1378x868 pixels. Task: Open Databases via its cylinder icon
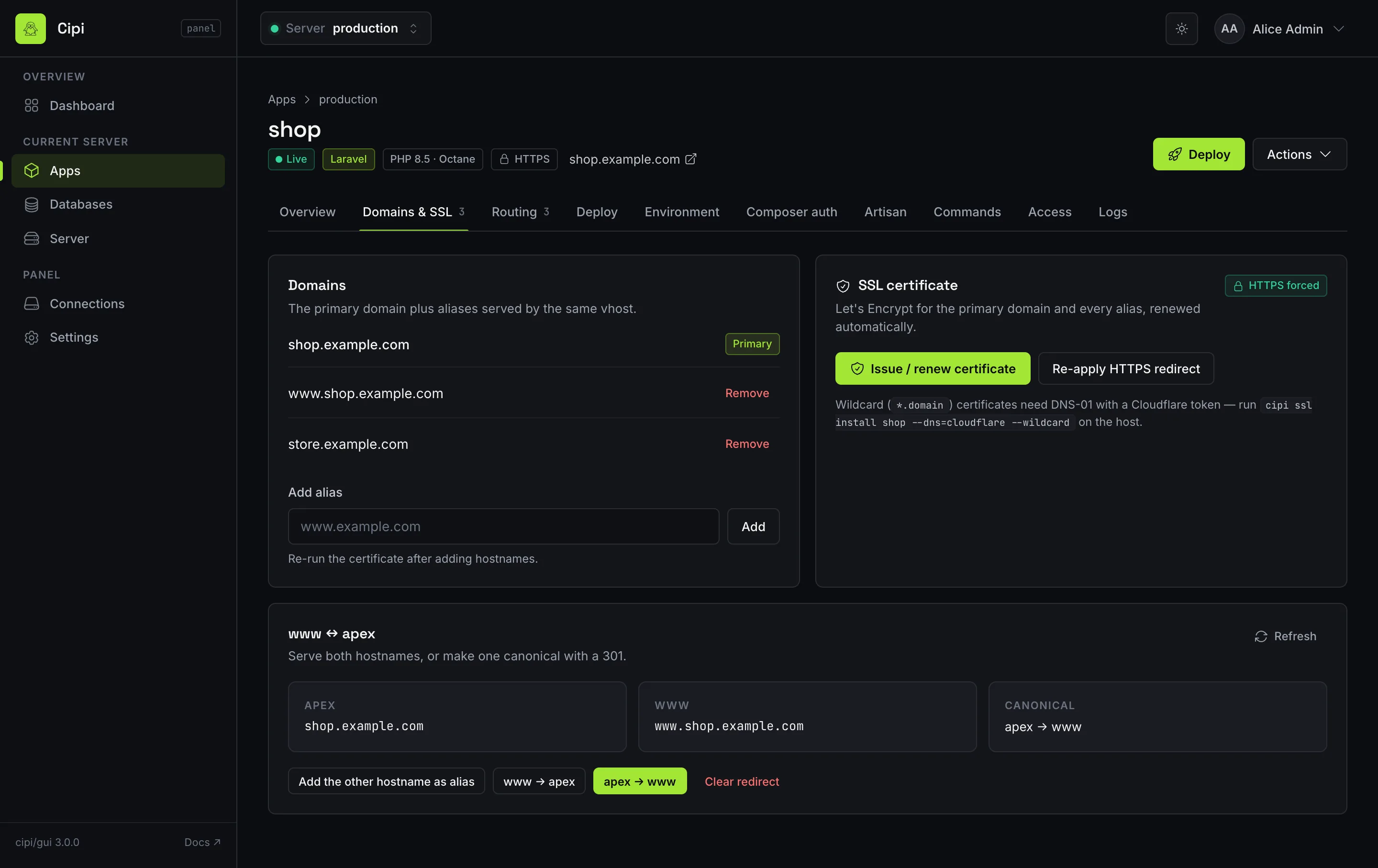(32, 204)
